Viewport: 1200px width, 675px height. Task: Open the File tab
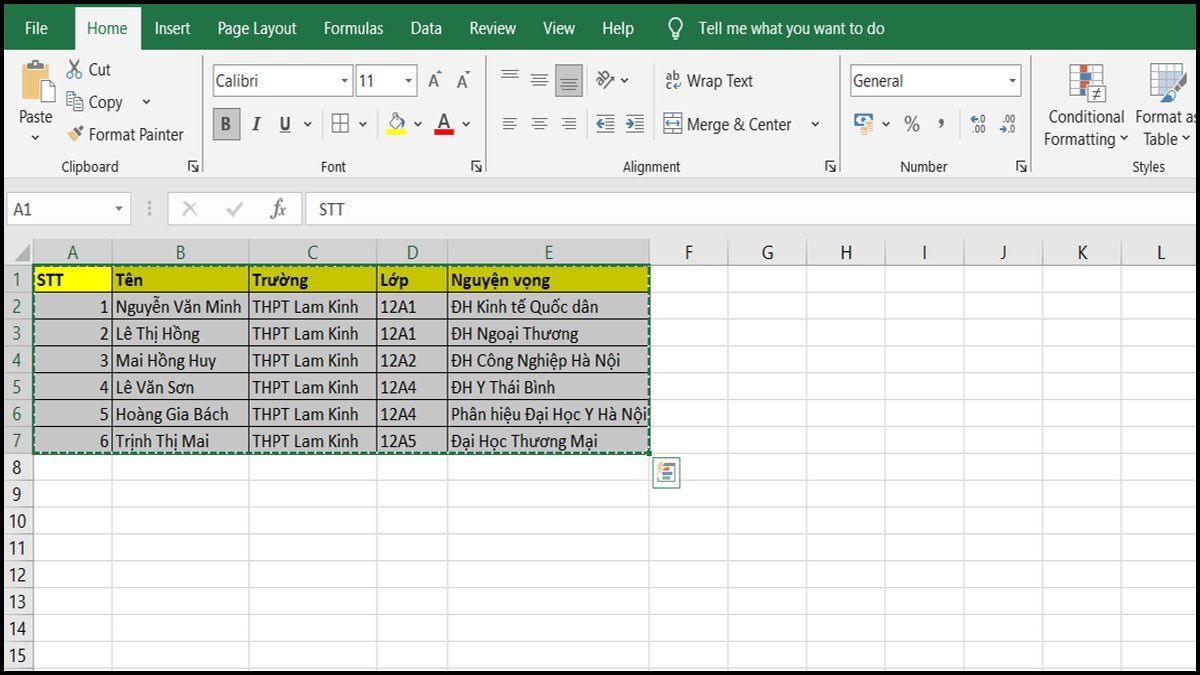[36, 28]
